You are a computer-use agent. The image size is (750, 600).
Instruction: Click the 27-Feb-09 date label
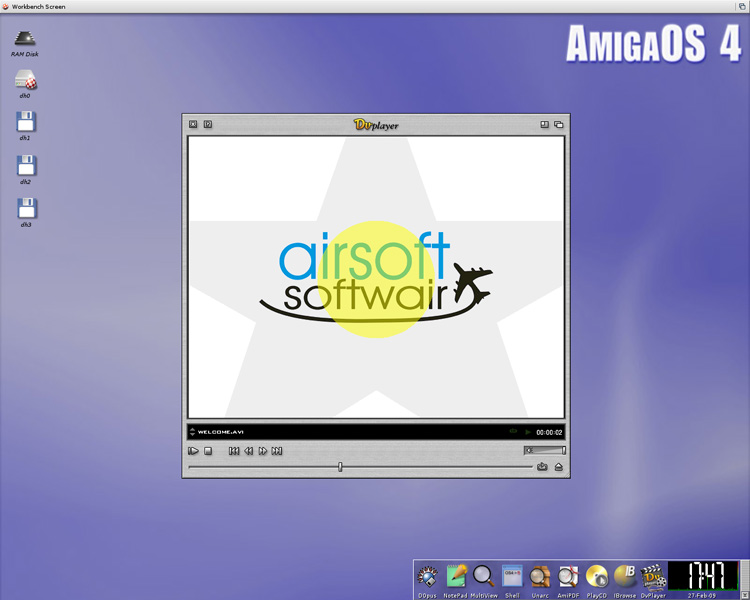702,595
